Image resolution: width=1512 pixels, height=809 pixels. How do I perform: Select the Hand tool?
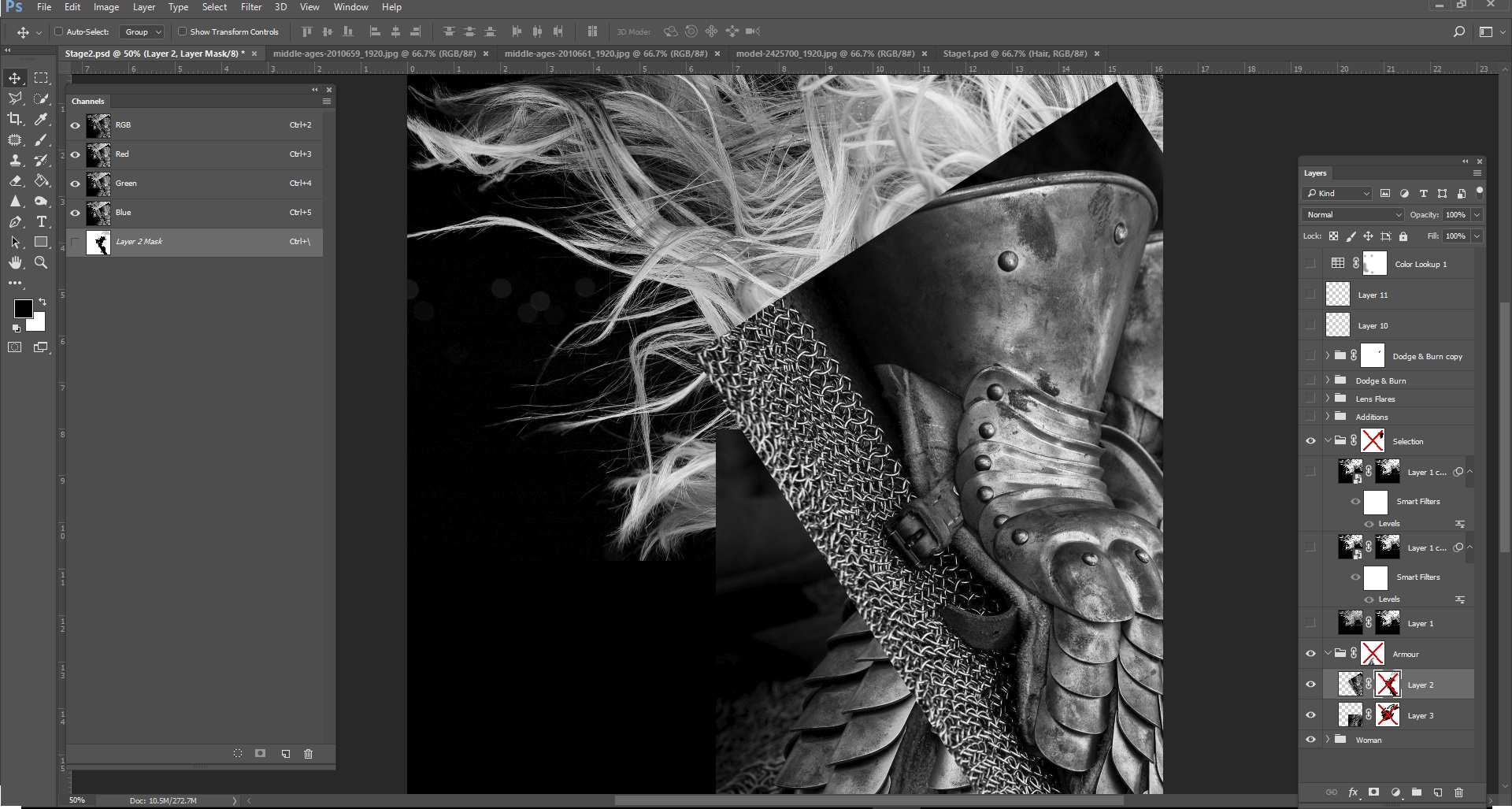pyautogui.click(x=15, y=263)
